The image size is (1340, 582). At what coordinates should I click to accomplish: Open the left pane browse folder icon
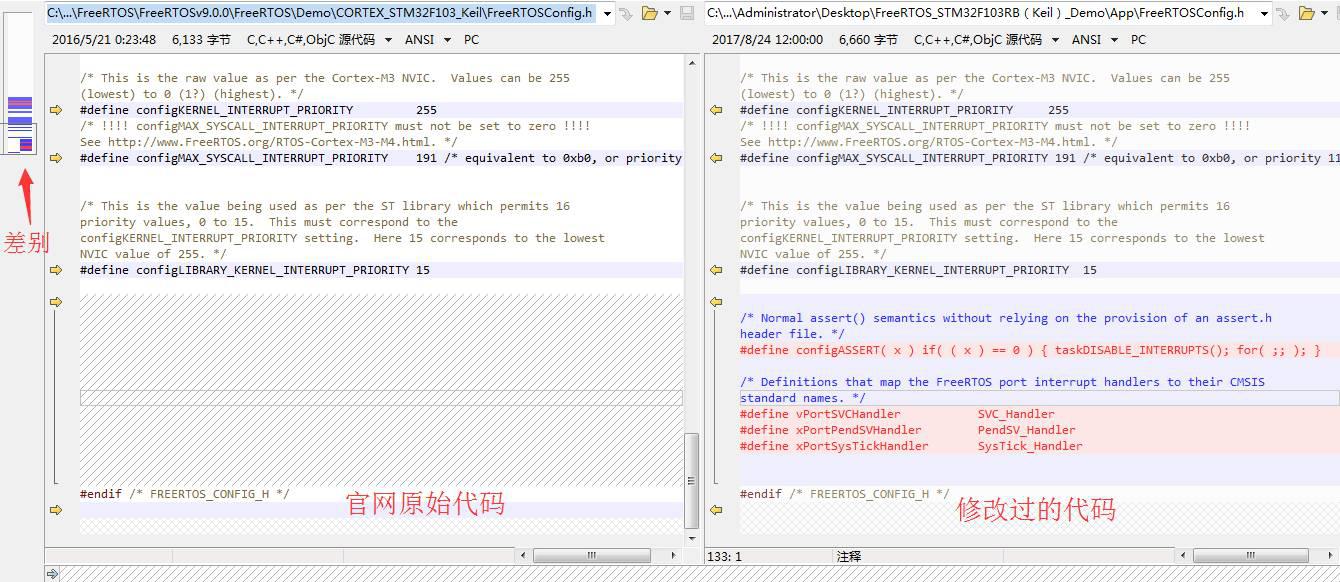click(x=650, y=13)
